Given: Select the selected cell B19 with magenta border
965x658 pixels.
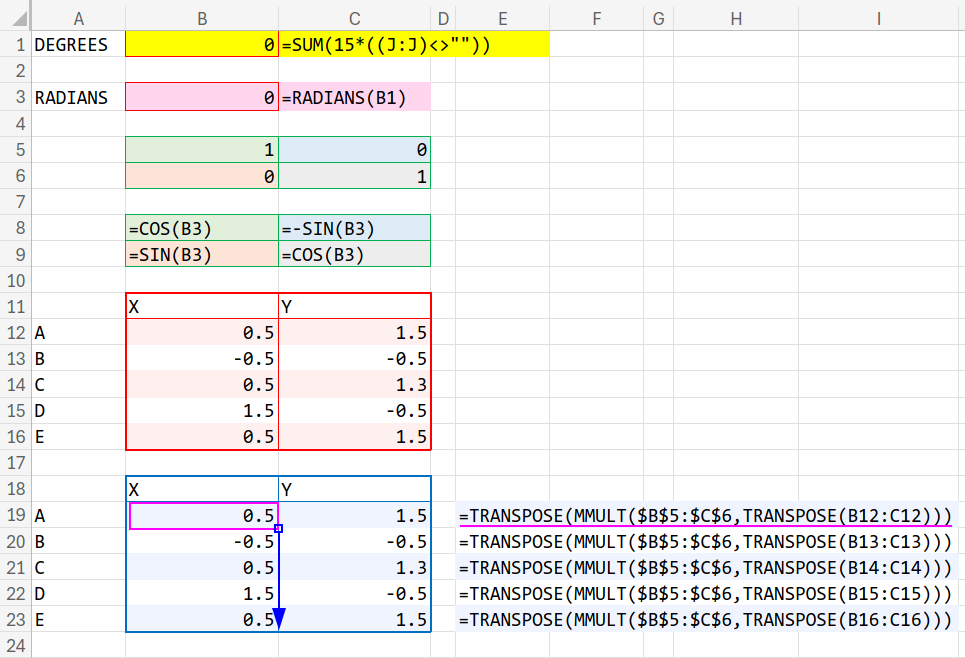Looking at the screenshot, I should coord(202,515).
